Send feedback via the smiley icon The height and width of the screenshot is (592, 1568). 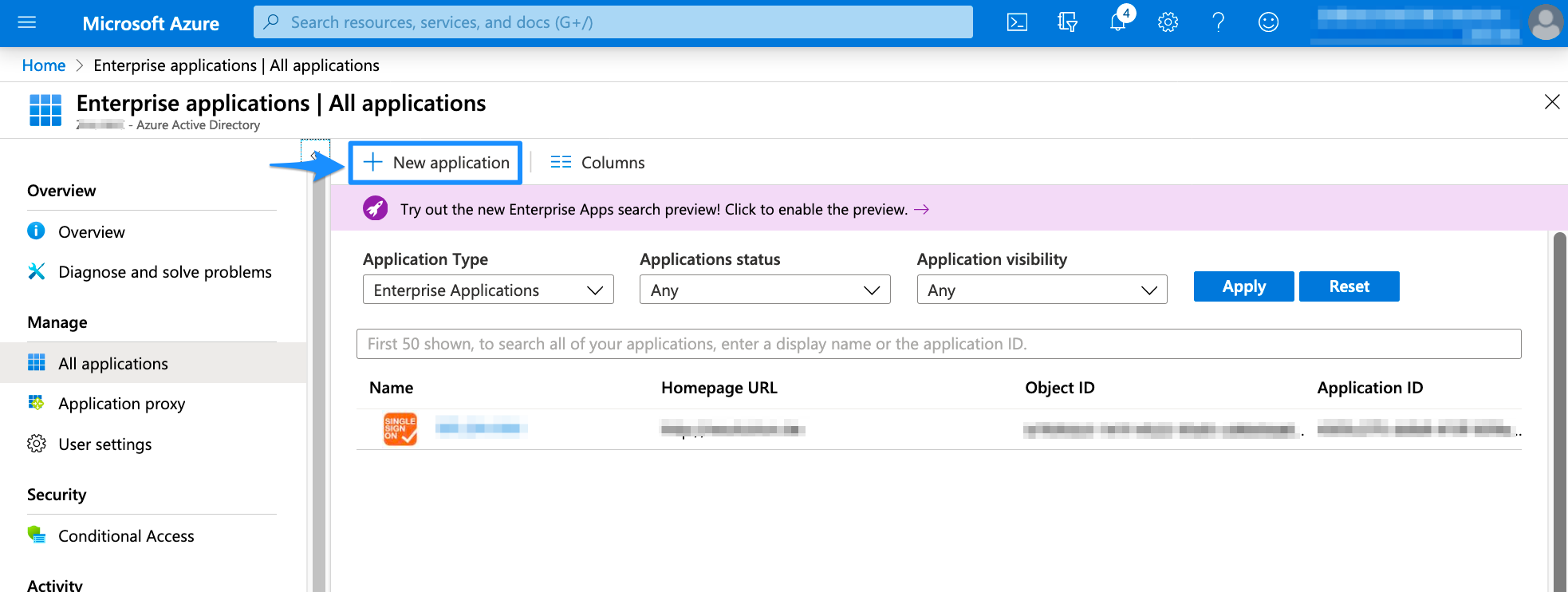(x=1268, y=22)
